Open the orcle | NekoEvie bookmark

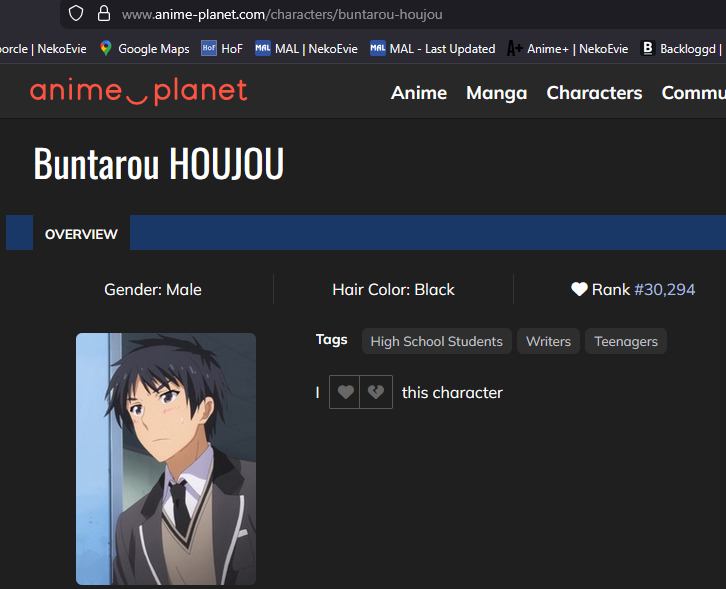43,49
